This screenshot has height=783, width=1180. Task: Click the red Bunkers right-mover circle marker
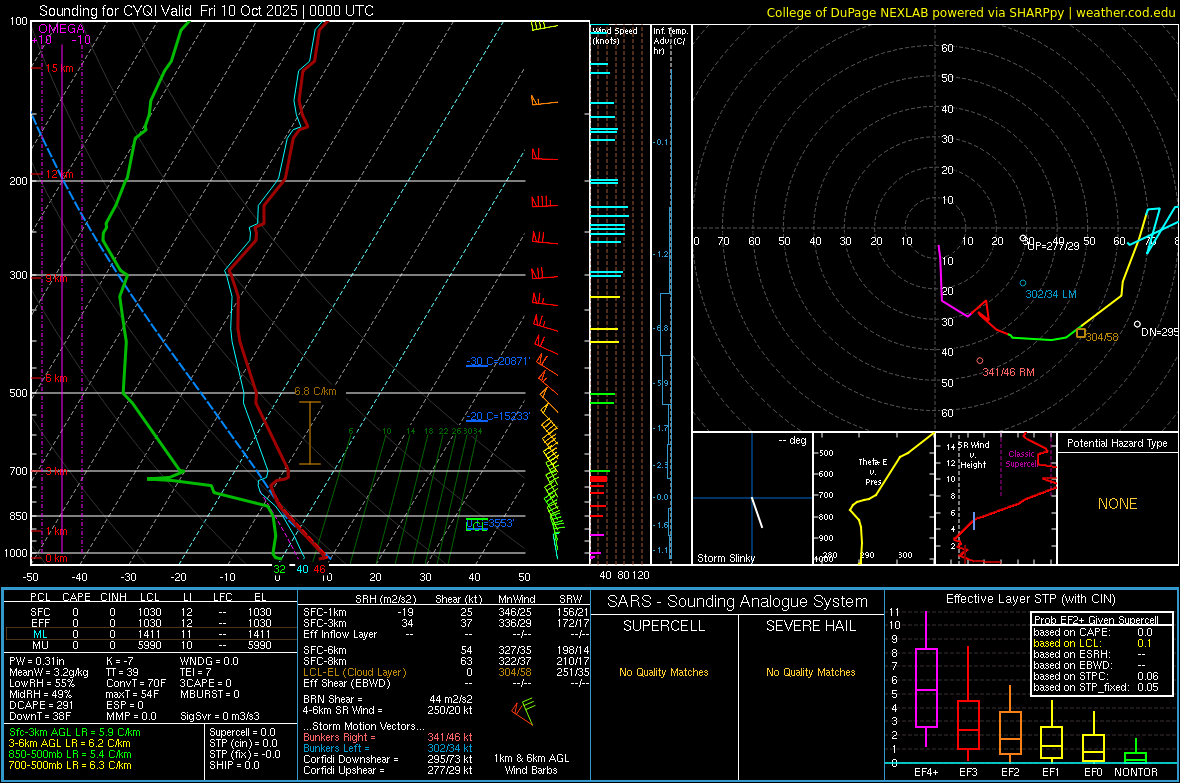980,361
